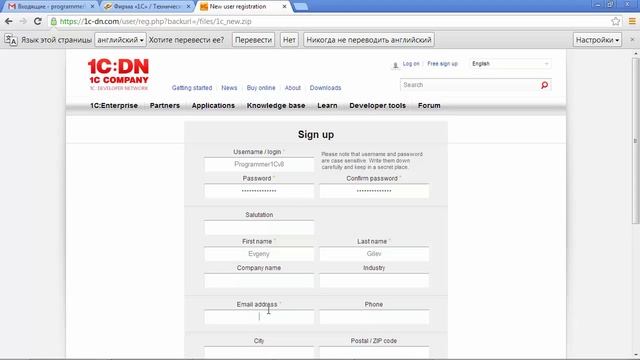
Task: Click the Email address field
Action: click(259, 317)
